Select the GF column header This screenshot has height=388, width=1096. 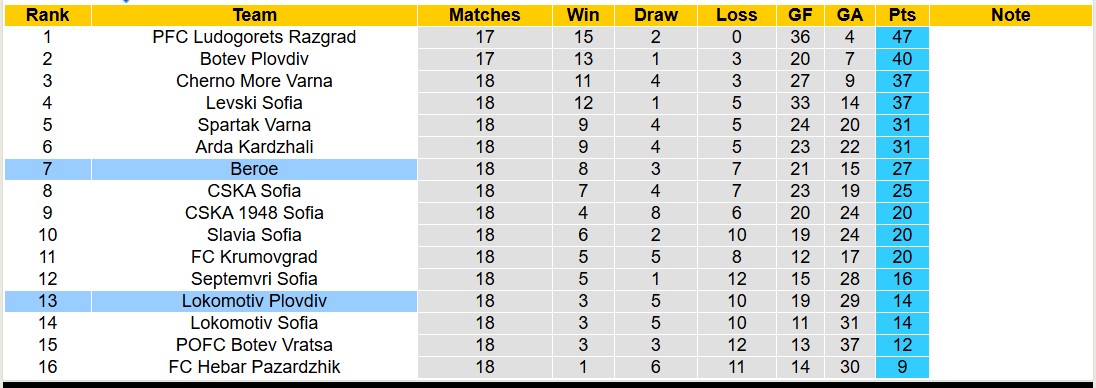pyautogui.click(x=800, y=15)
